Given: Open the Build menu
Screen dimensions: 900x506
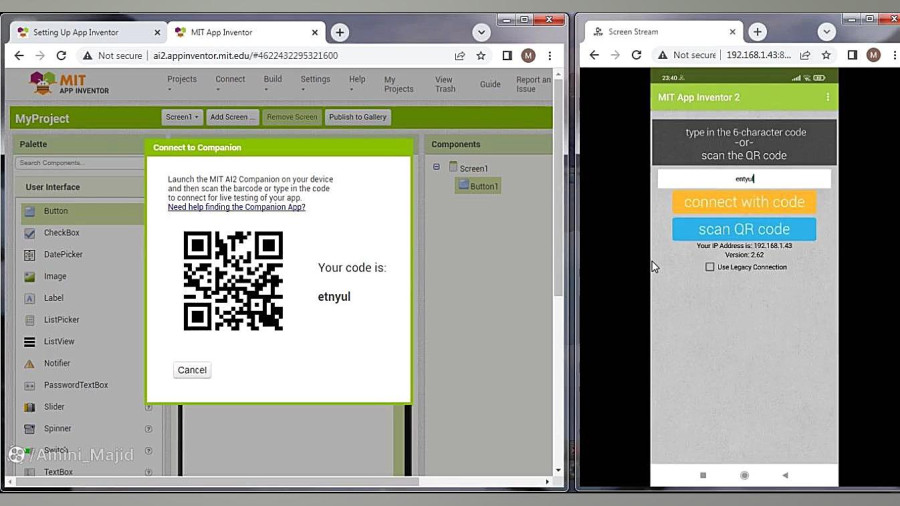Looking at the screenshot, I should [272, 83].
